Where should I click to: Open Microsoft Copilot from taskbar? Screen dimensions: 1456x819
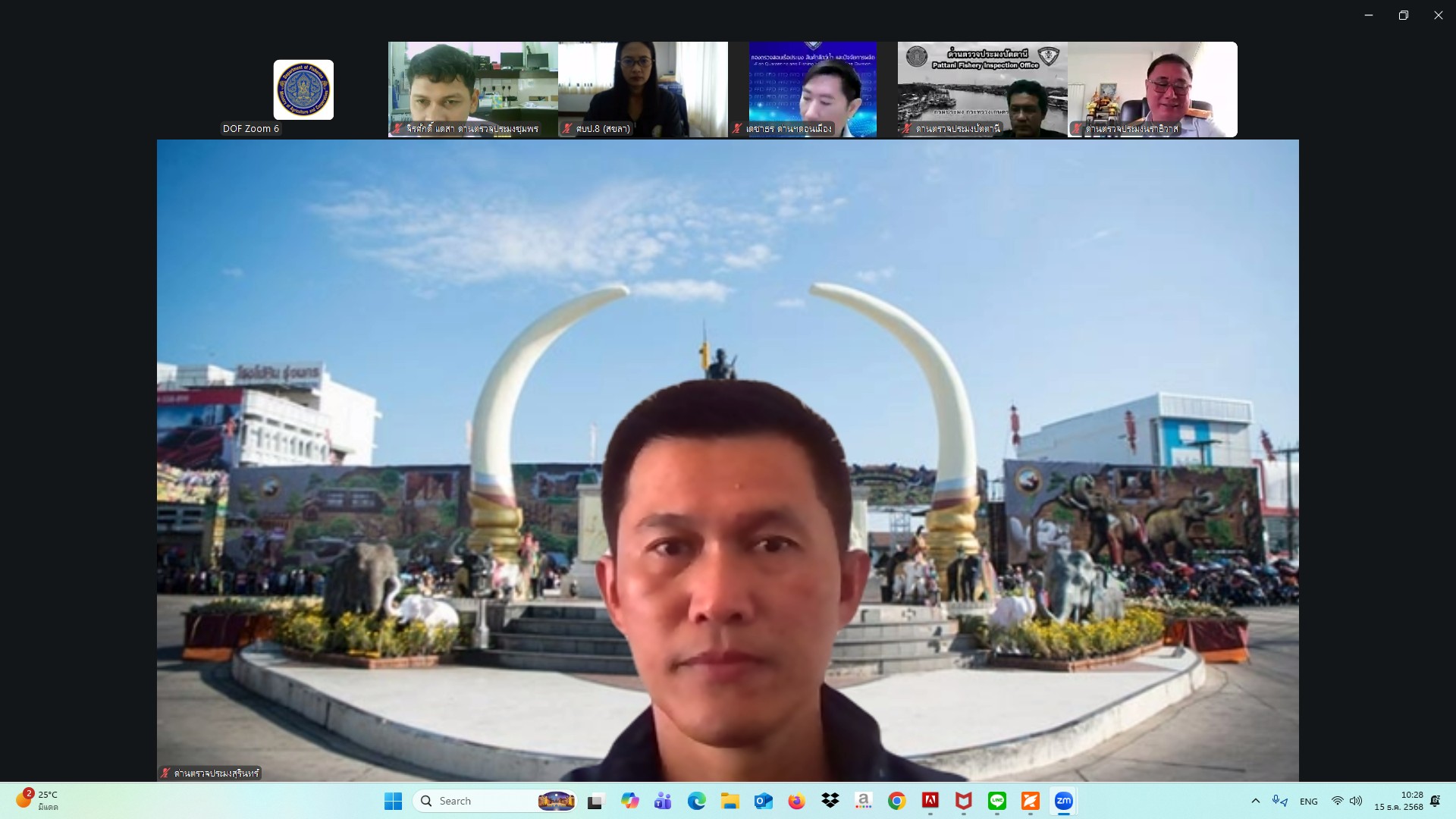tap(629, 801)
